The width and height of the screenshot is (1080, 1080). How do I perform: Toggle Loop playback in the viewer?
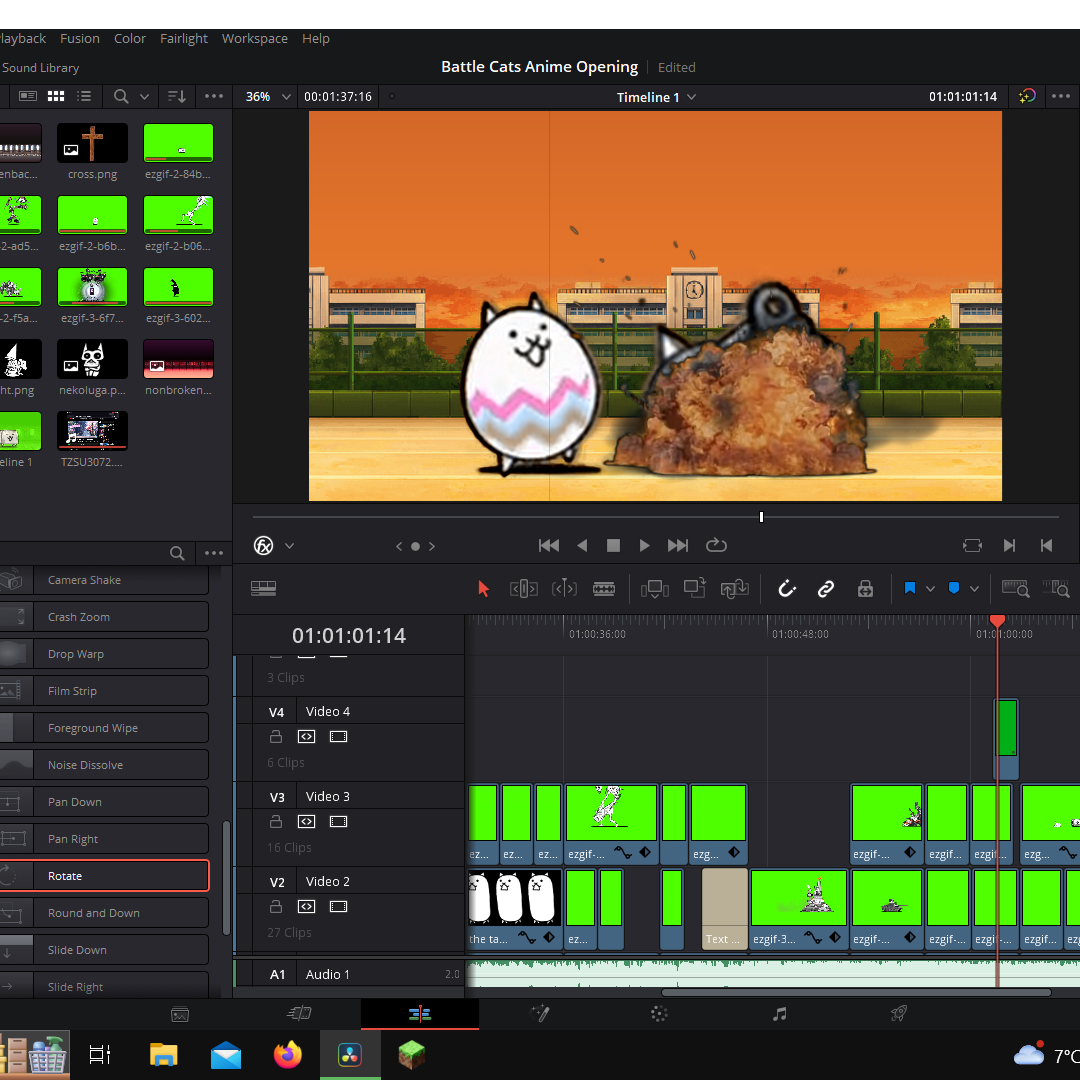716,546
